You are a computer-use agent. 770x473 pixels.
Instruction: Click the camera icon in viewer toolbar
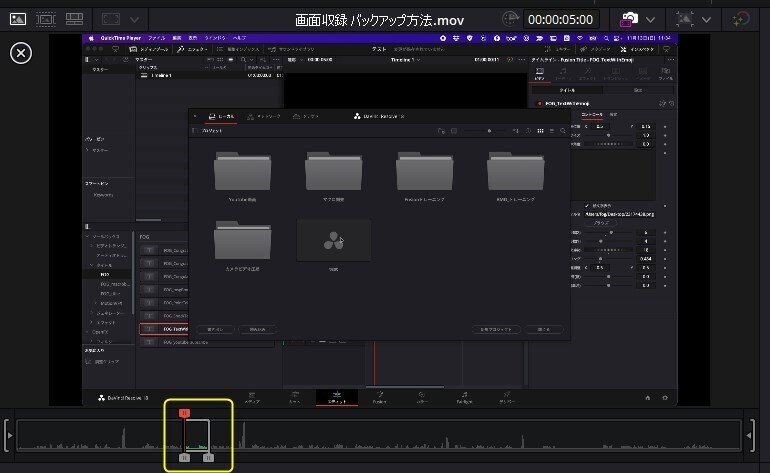(x=629, y=20)
